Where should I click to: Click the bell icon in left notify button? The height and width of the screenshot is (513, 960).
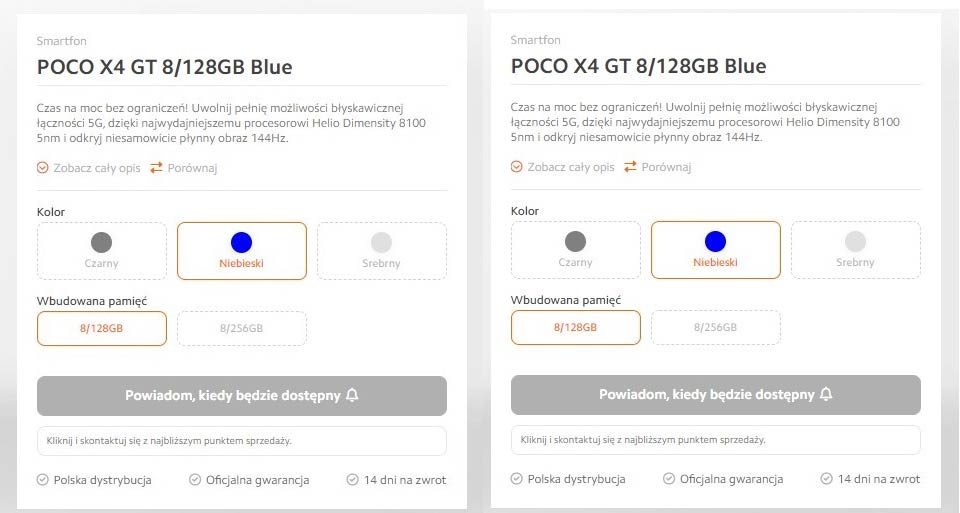[x=352, y=395]
